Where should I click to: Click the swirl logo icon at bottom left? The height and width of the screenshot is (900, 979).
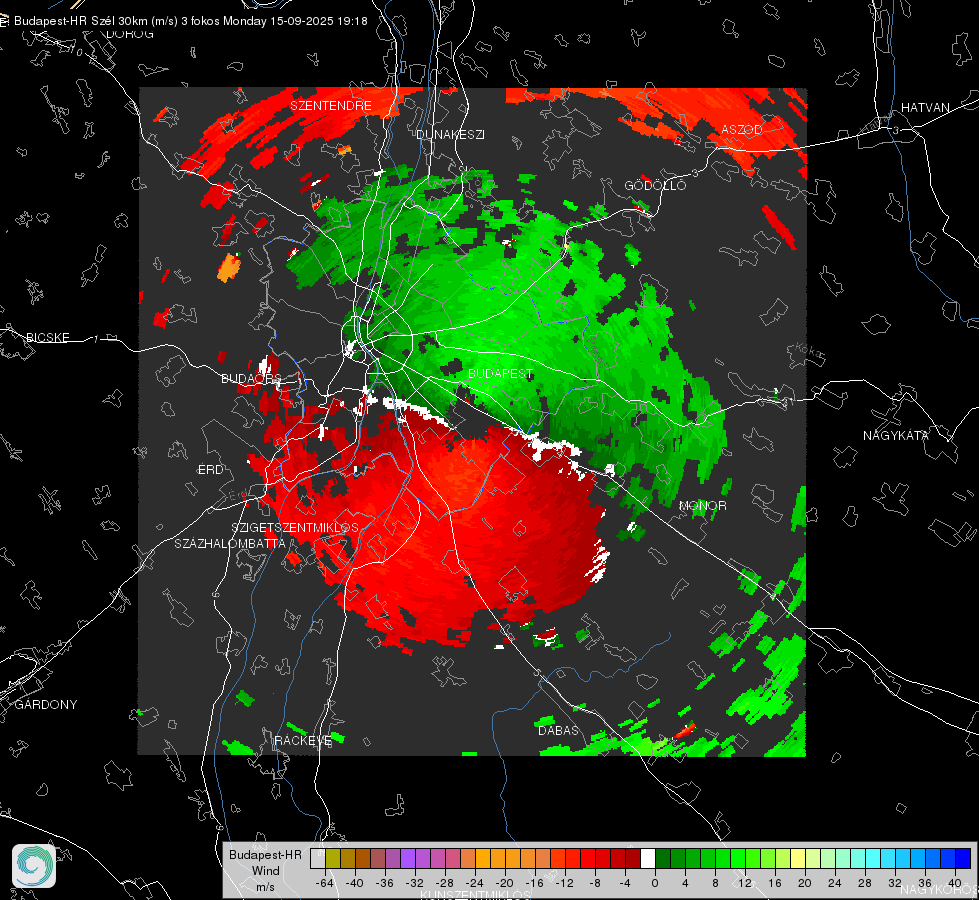point(34,866)
